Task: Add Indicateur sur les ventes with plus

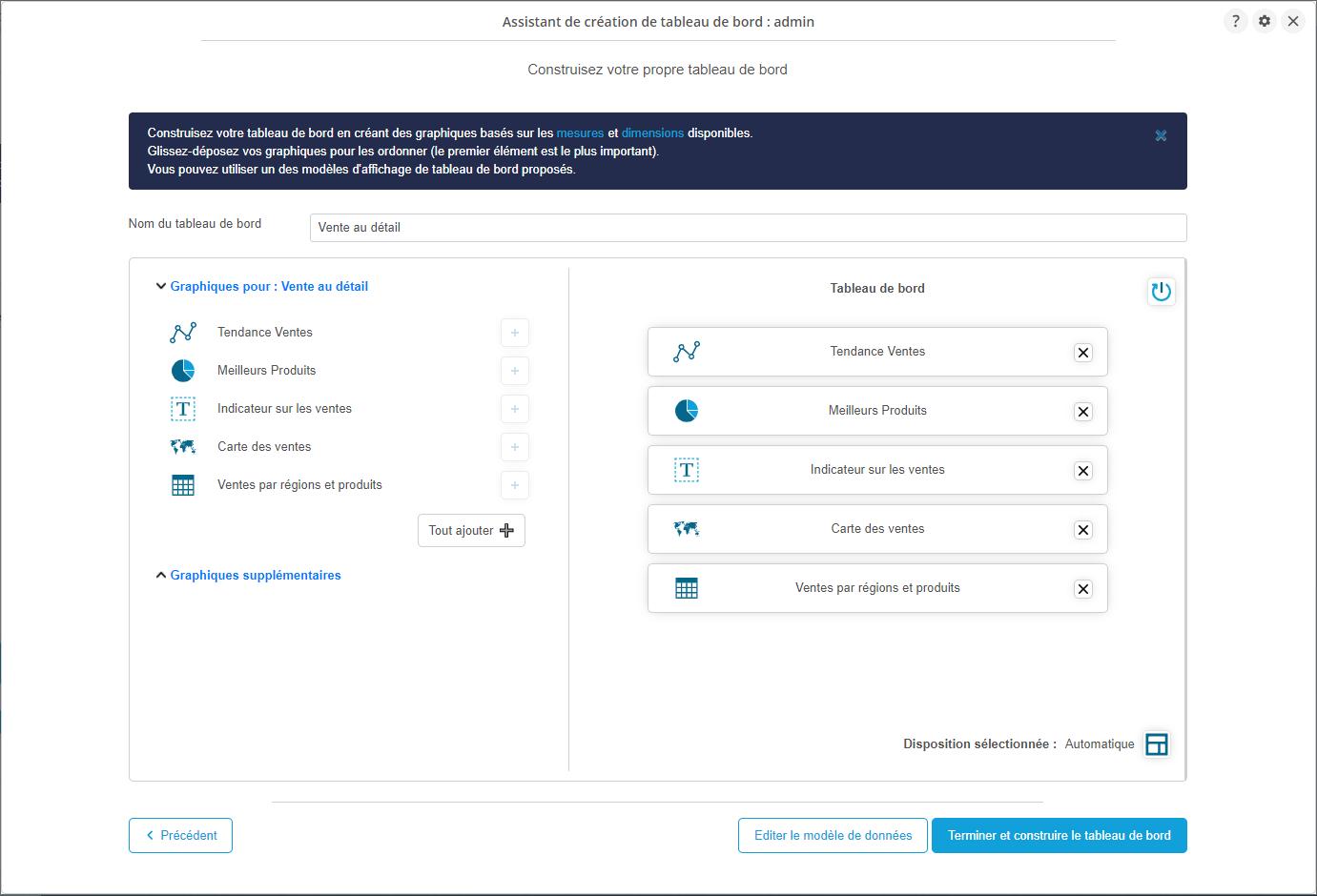Action: pyautogui.click(x=514, y=409)
